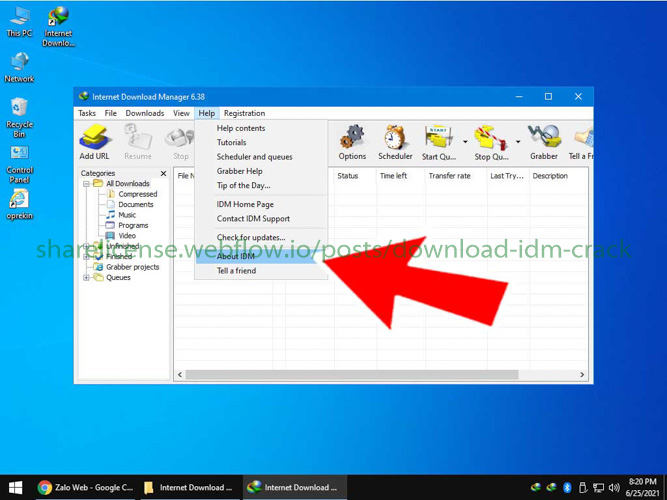Sort by Last Try column header

coord(507,176)
